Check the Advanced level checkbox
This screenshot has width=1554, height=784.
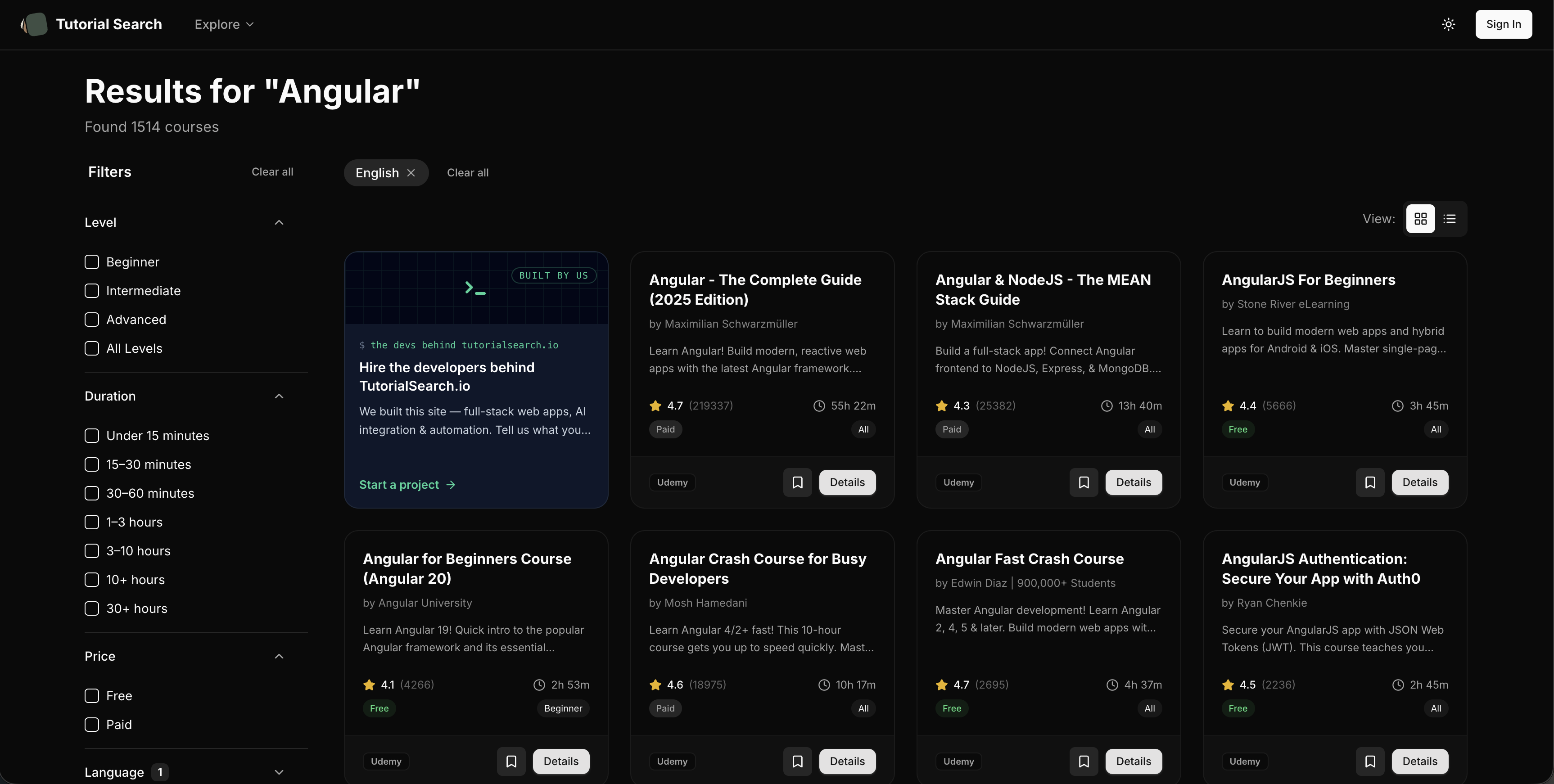[x=92, y=320]
